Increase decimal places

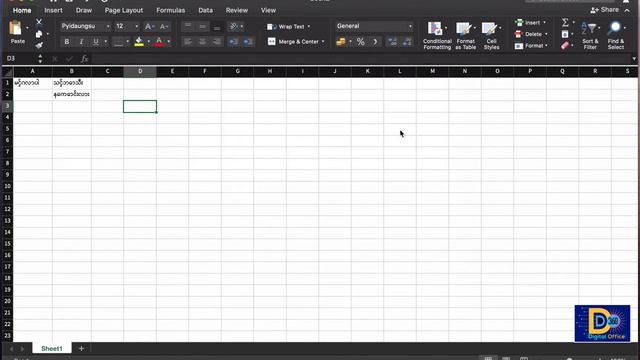[392, 42]
